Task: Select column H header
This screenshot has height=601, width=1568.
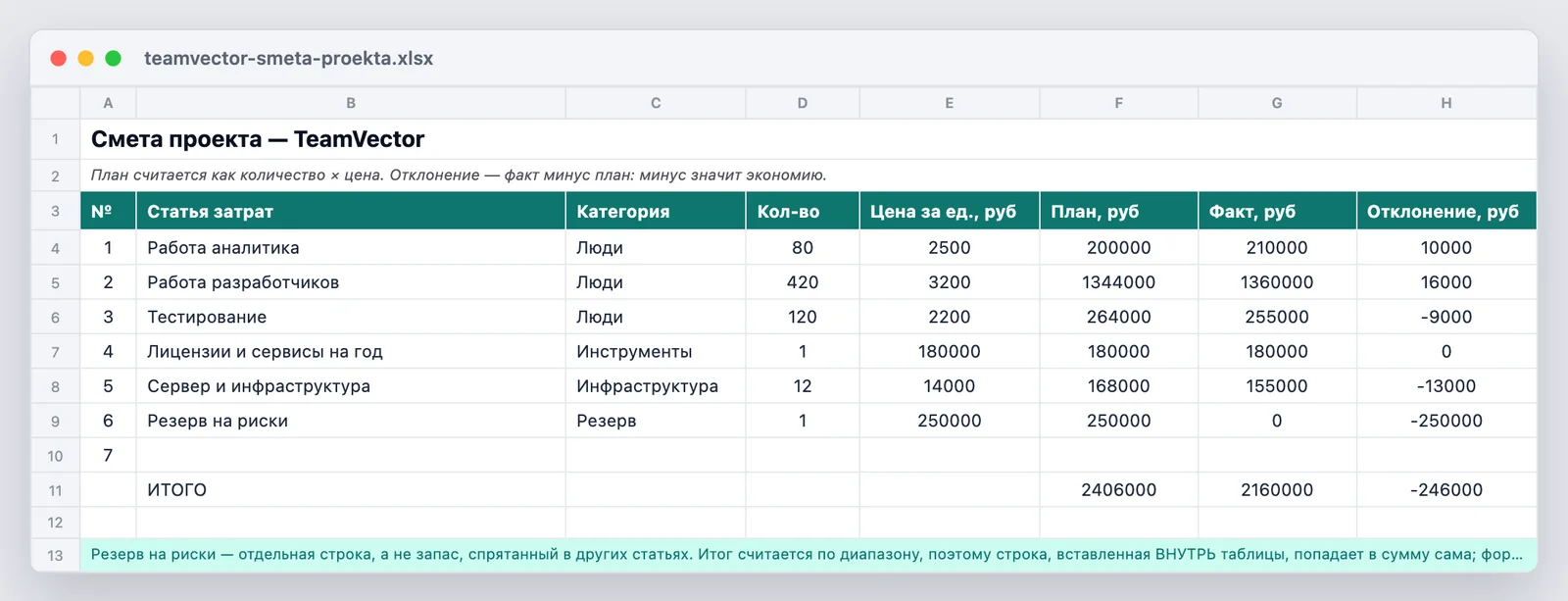Action: 1446,103
